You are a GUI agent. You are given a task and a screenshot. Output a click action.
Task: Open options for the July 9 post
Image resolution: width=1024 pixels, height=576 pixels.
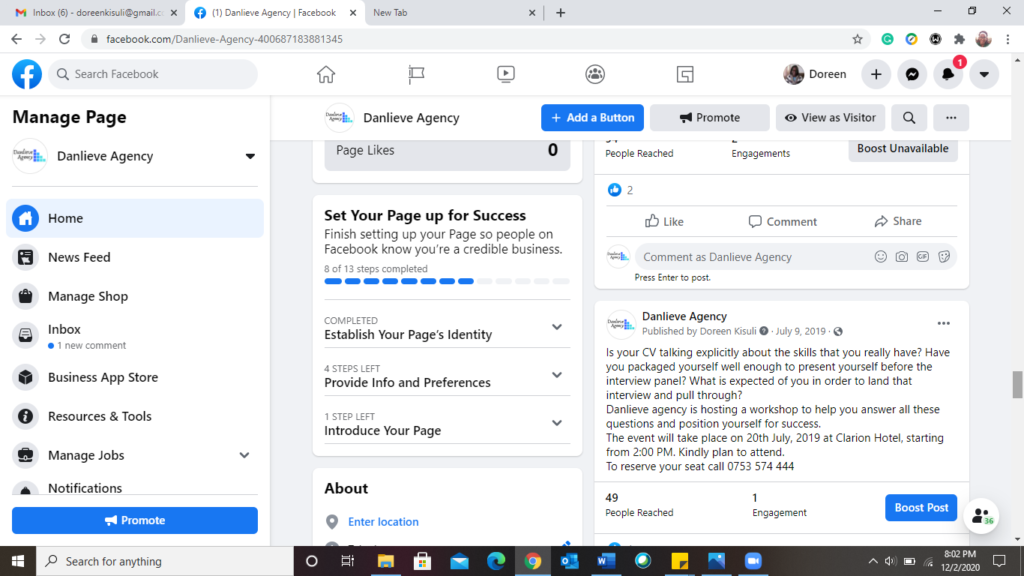[944, 323]
